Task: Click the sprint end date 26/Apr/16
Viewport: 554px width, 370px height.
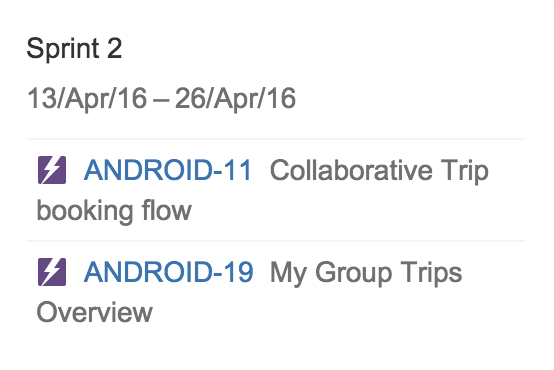Action: click(235, 98)
